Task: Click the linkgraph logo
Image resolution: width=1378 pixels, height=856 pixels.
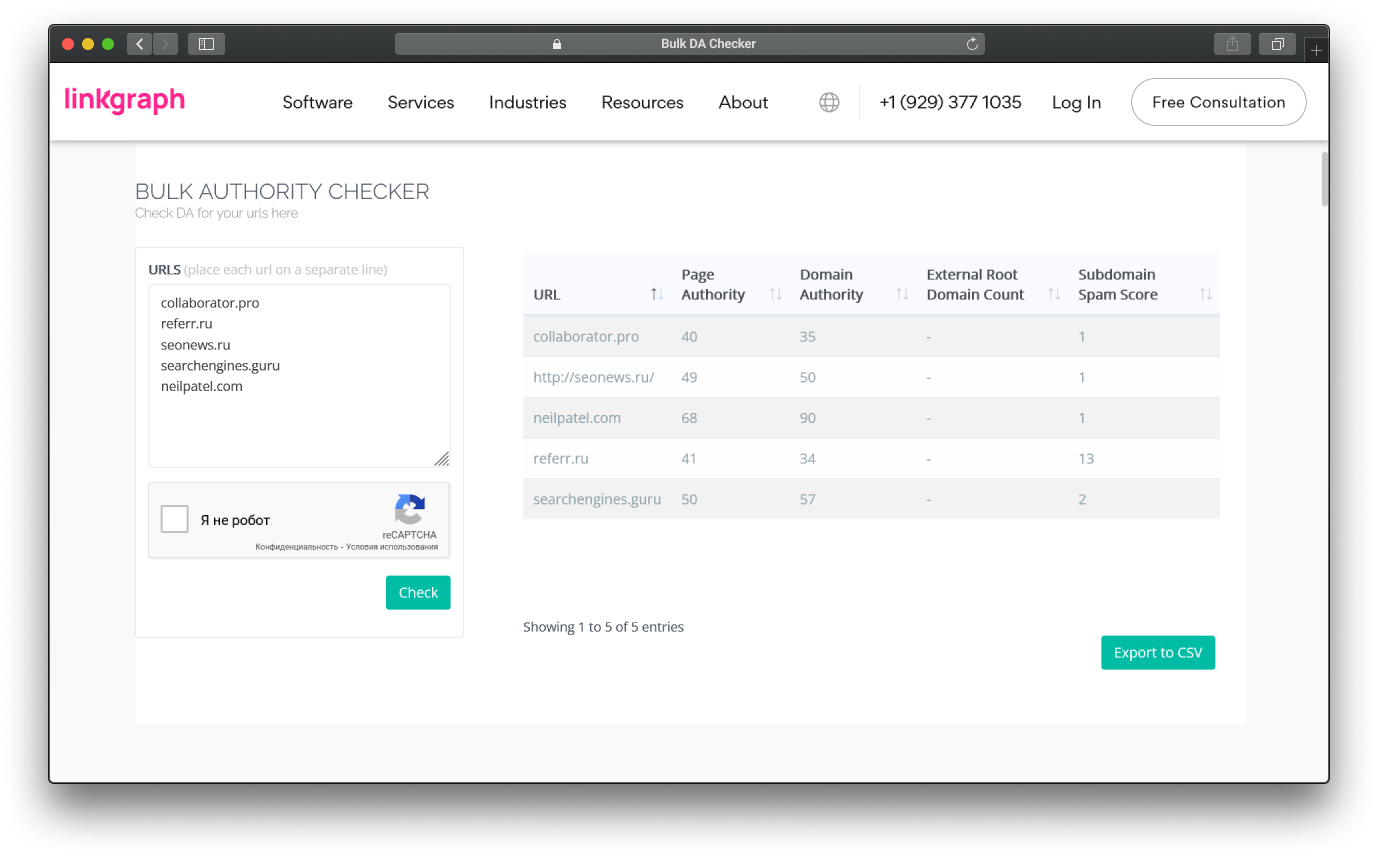Action: [125, 101]
